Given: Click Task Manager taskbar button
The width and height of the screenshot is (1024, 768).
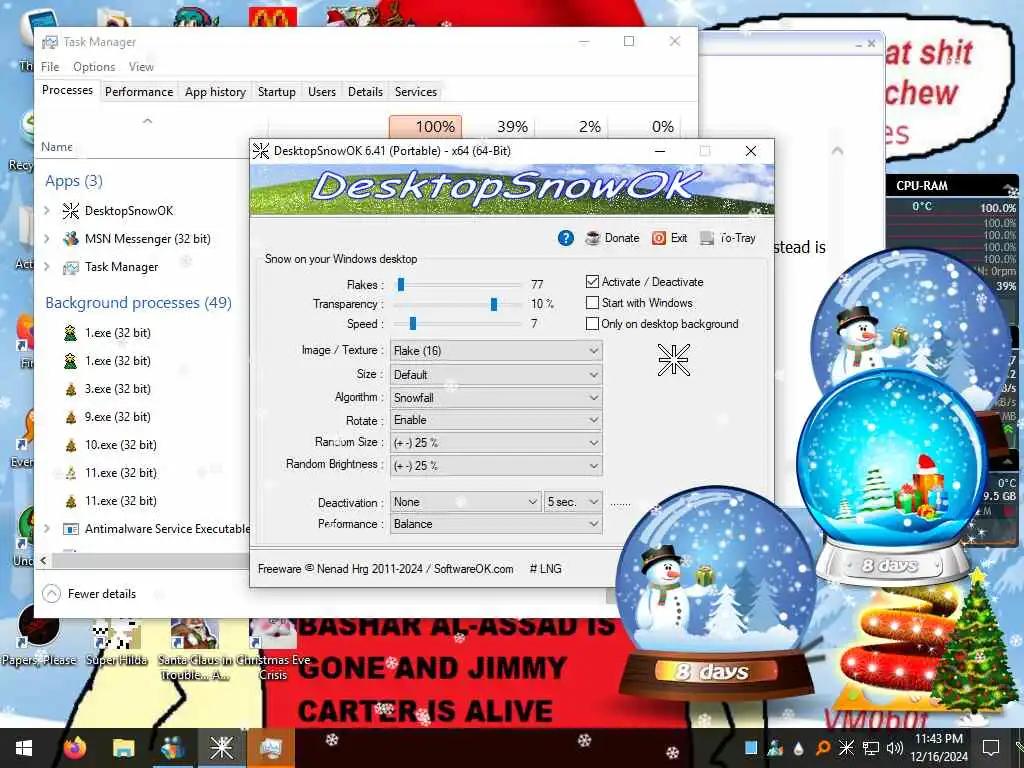Looking at the screenshot, I should pyautogui.click(x=270, y=748).
